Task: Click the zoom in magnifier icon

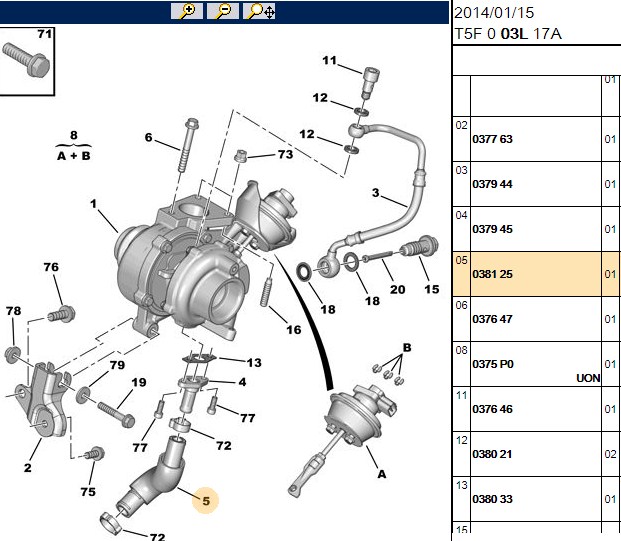Action: pyautogui.click(x=187, y=11)
